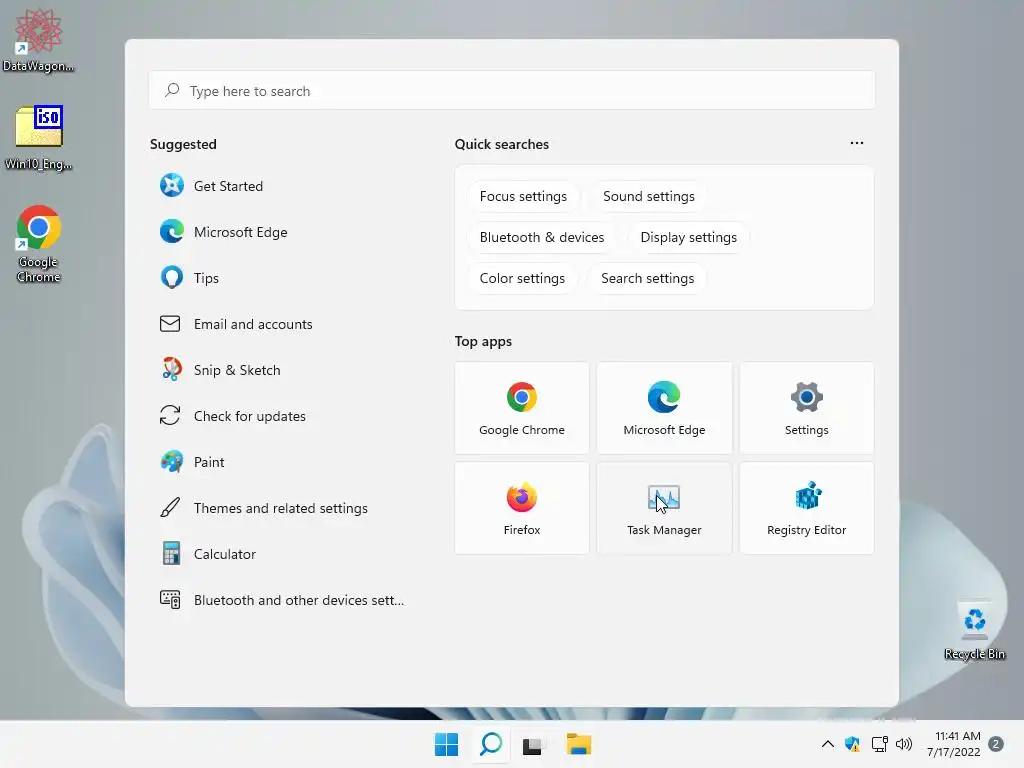Image resolution: width=1024 pixels, height=768 pixels.
Task: Click the network tray icon
Action: (880, 744)
